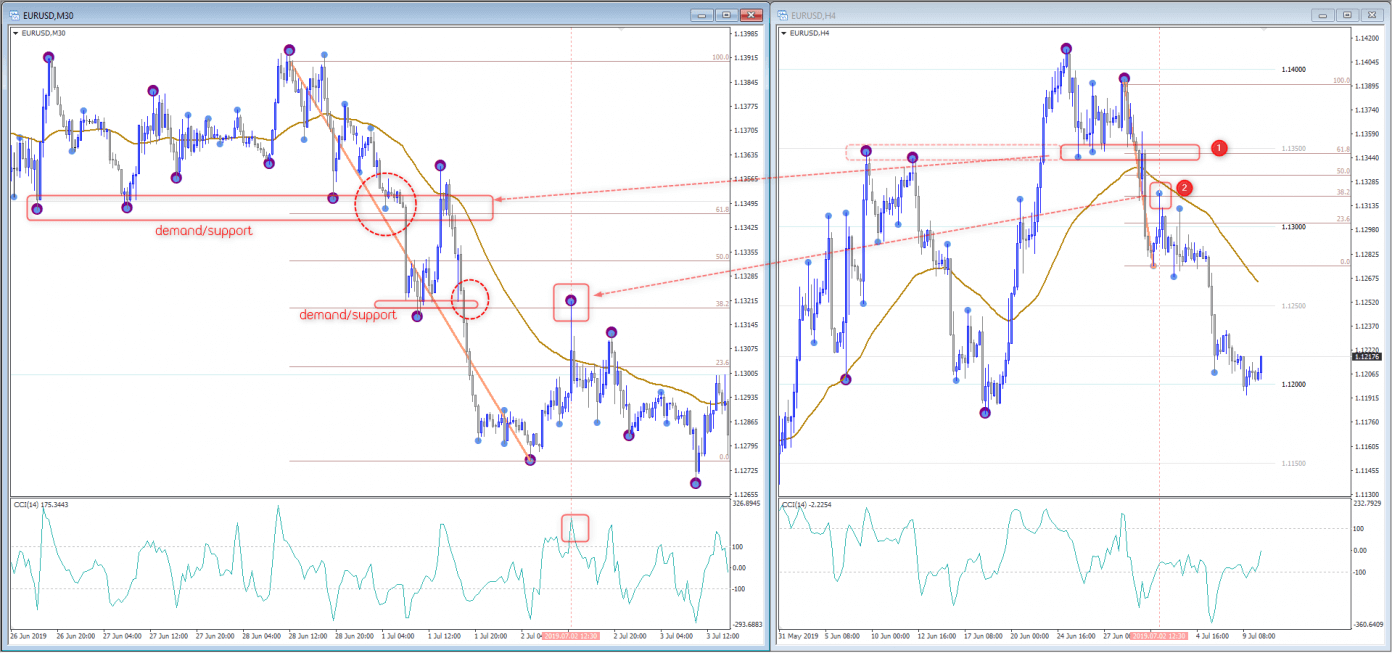The image size is (1392, 653).
Task: Select the upper demand/support text label
Action: pyautogui.click(x=203, y=231)
